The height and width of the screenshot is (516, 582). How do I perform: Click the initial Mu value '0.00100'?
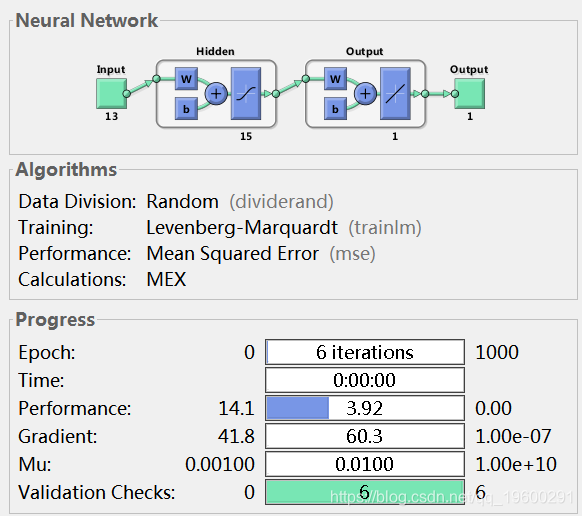(220, 464)
